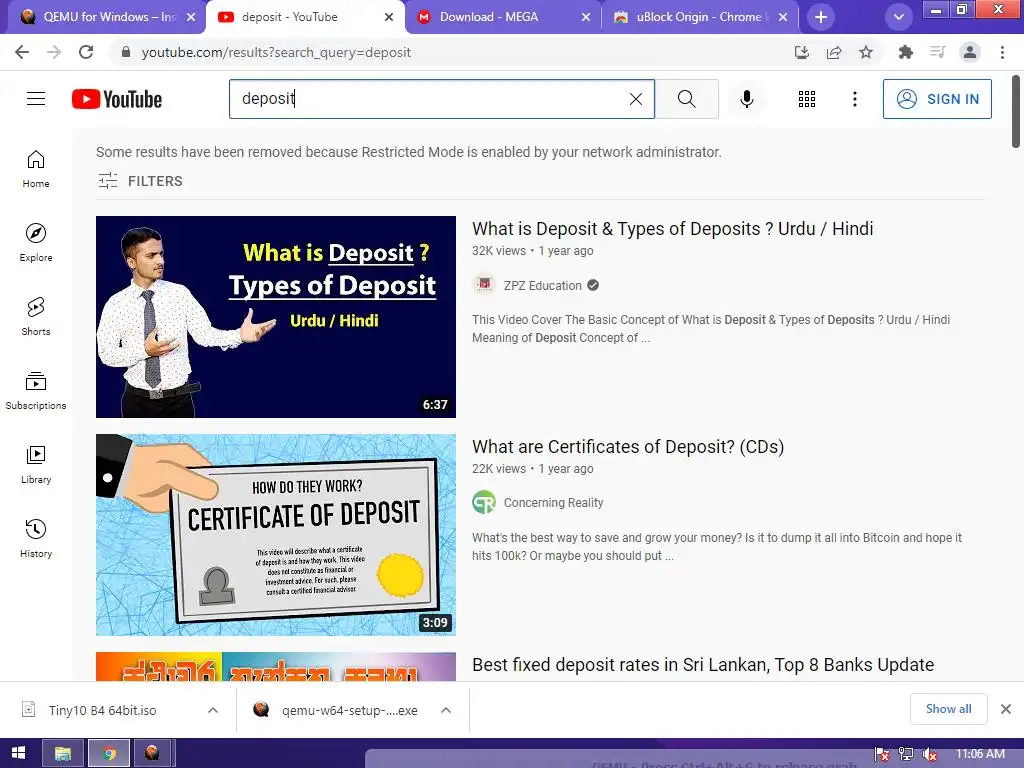Open Best fixed deposit rates Sri Lankan
The width and height of the screenshot is (1024, 768).
703,665
